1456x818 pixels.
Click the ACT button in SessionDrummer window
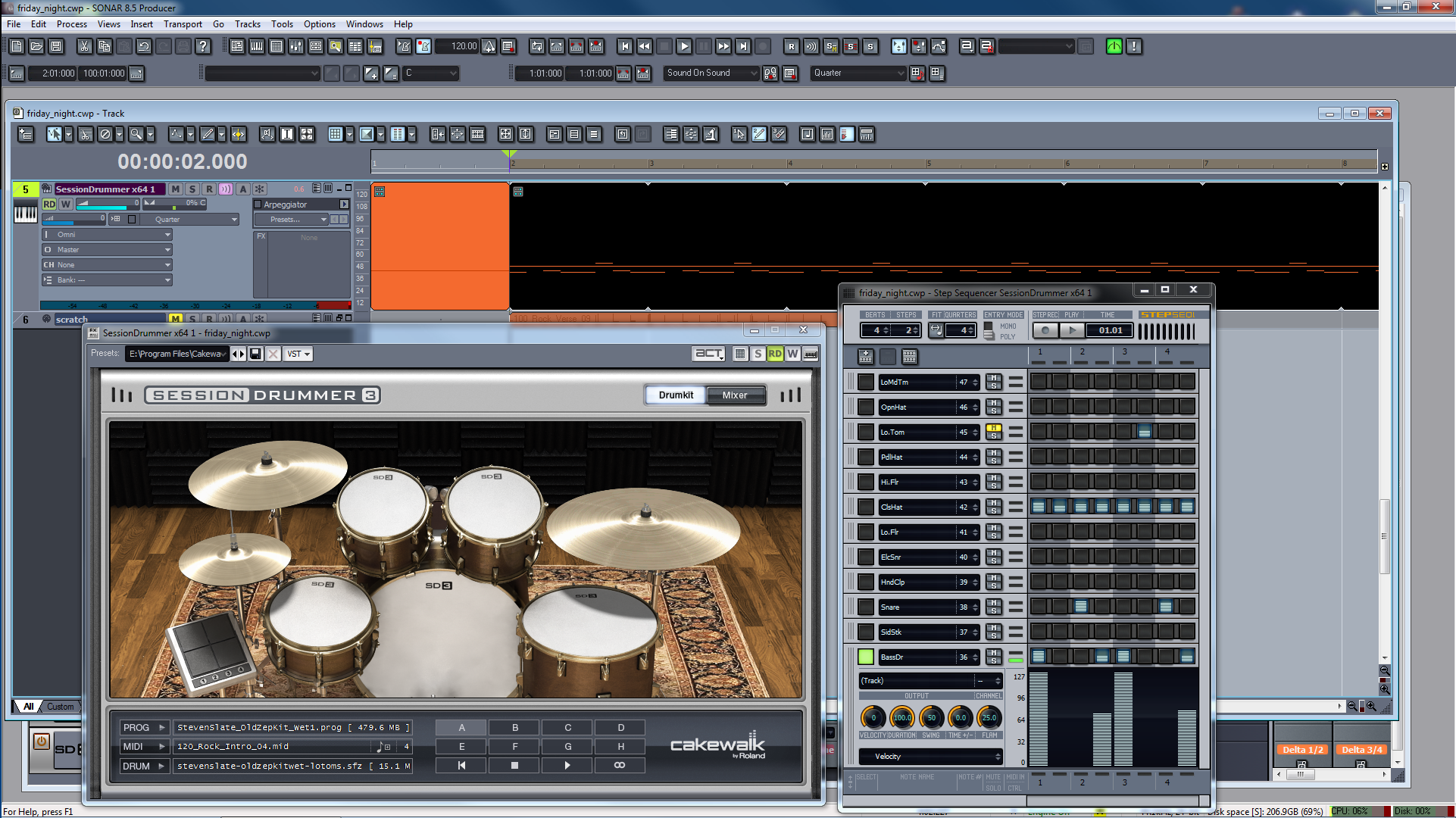click(x=709, y=354)
